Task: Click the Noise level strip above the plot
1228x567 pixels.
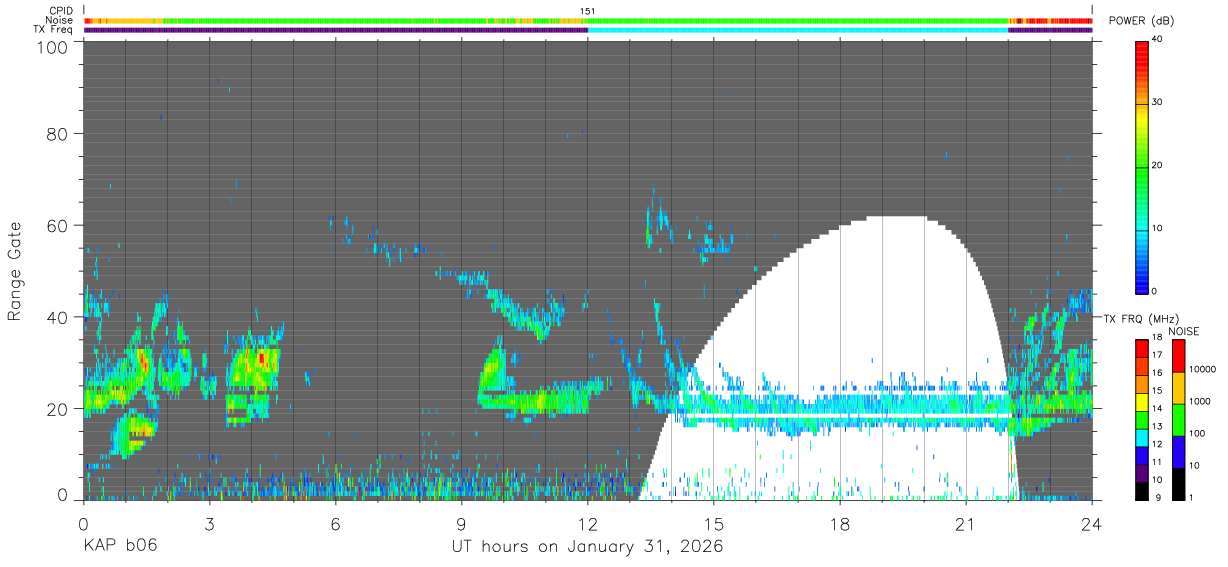Action: (588, 20)
